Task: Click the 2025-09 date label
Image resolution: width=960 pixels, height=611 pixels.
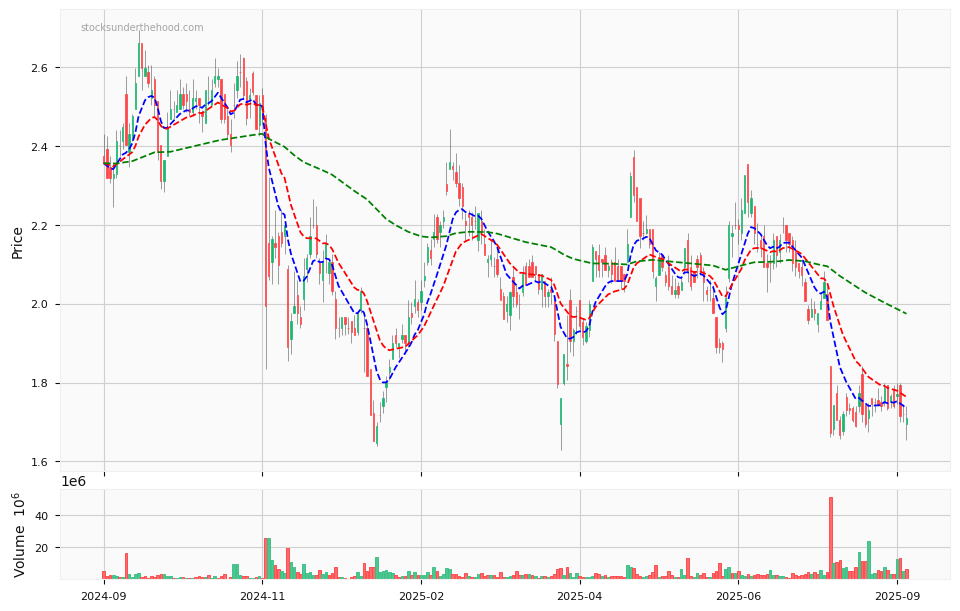Action: (x=897, y=596)
